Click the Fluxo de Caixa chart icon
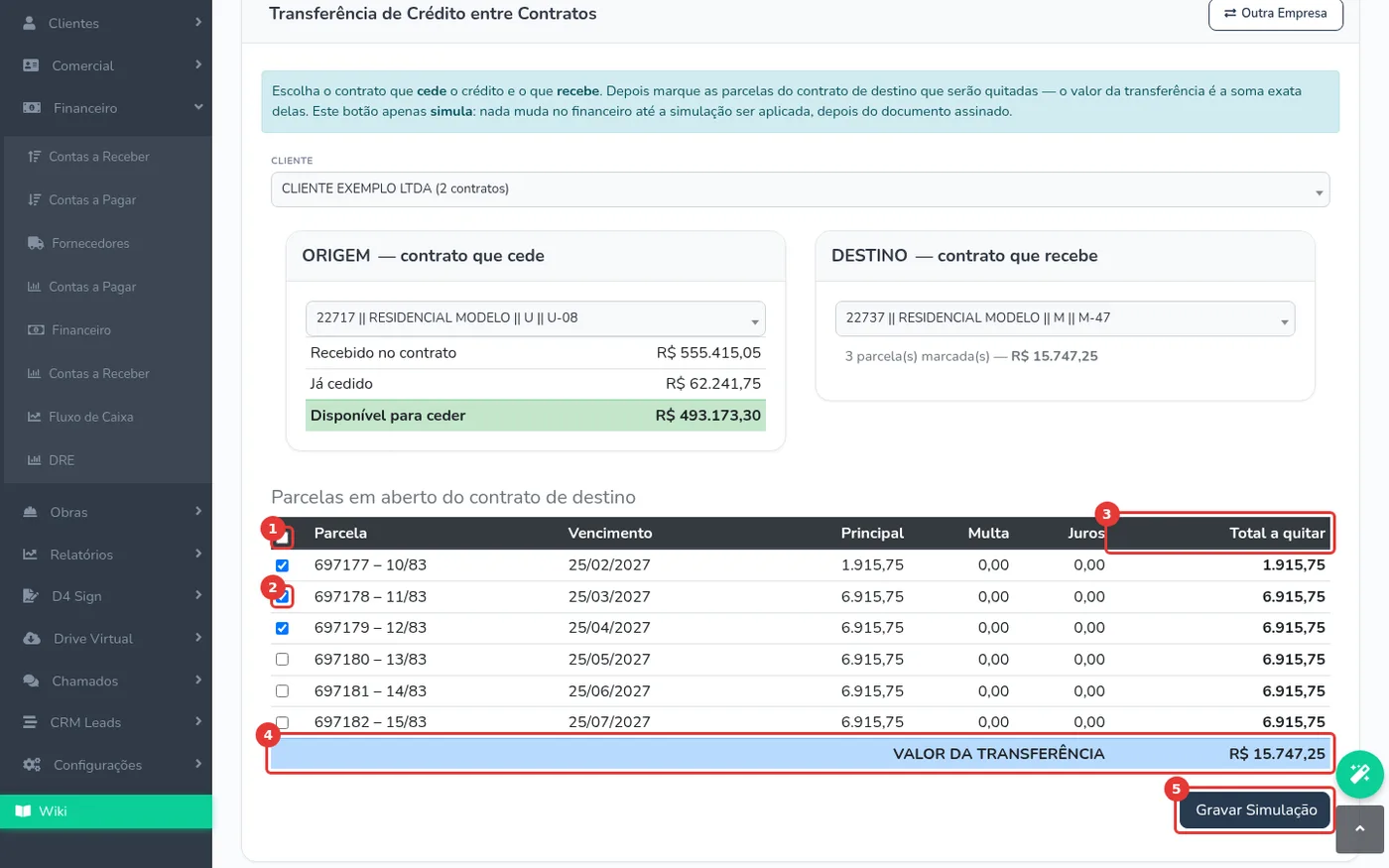The image size is (1389, 868). [35, 417]
